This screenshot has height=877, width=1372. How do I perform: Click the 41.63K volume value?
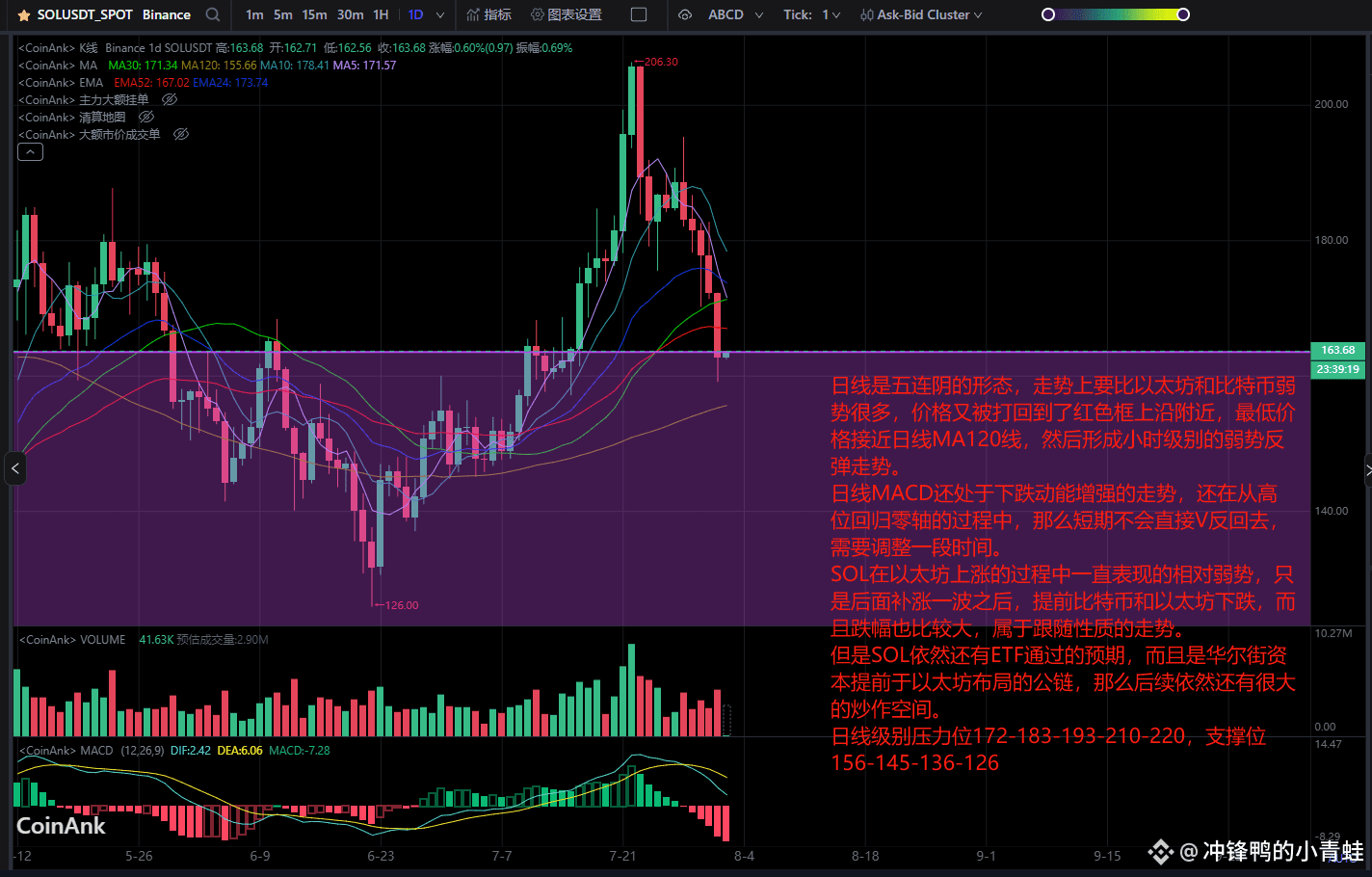click(156, 639)
